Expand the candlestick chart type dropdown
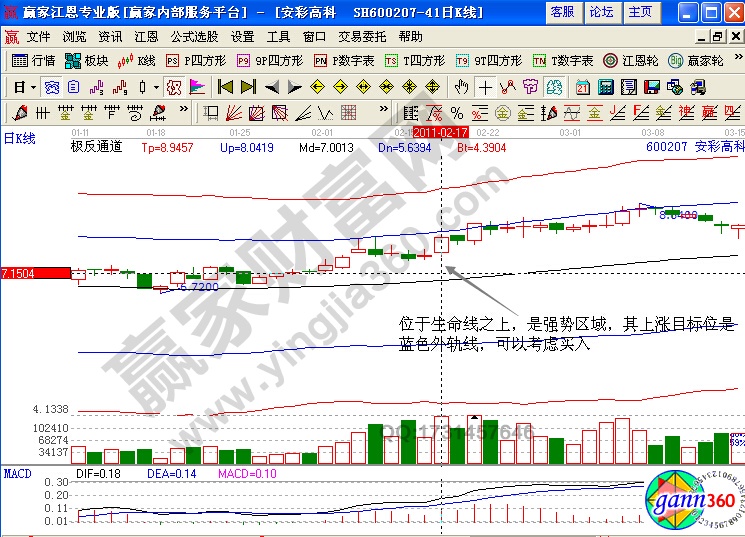Image resolution: width=745 pixels, height=537 pixels. (154, 86)
